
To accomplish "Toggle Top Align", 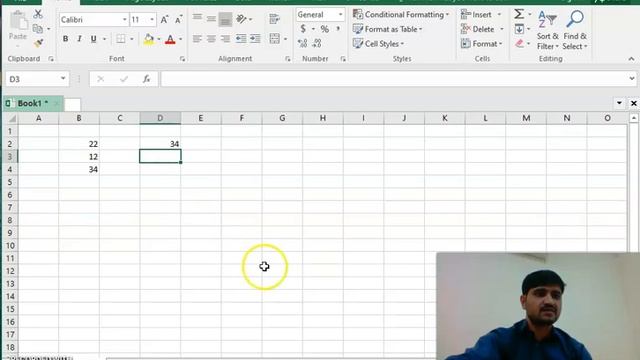I will [x=197, y=19].
